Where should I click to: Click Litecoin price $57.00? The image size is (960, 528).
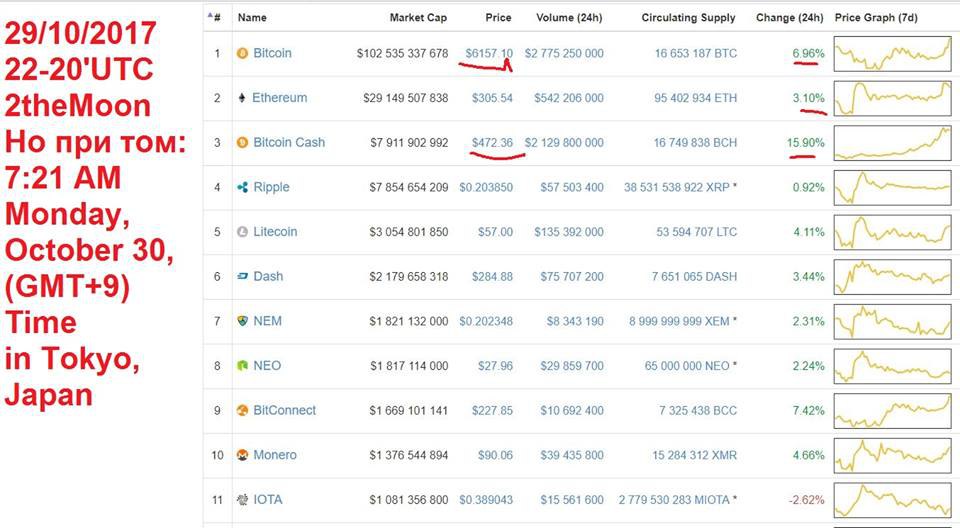(495, 232)
